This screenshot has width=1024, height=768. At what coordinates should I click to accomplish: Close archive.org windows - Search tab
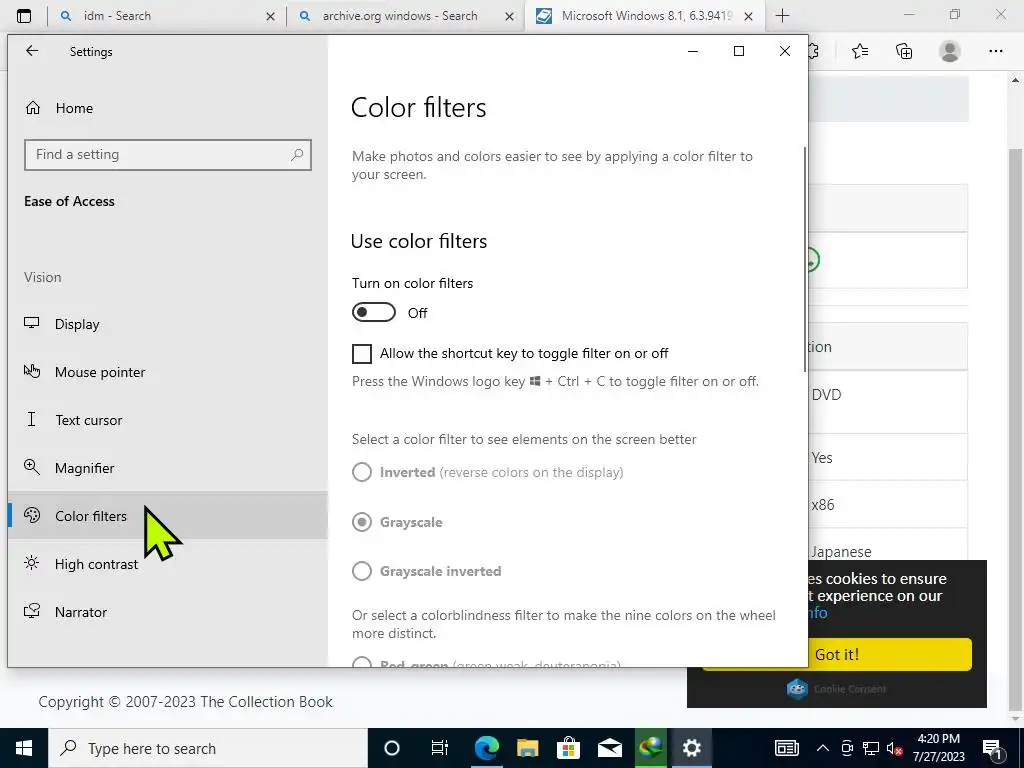[x=509, y=16]
